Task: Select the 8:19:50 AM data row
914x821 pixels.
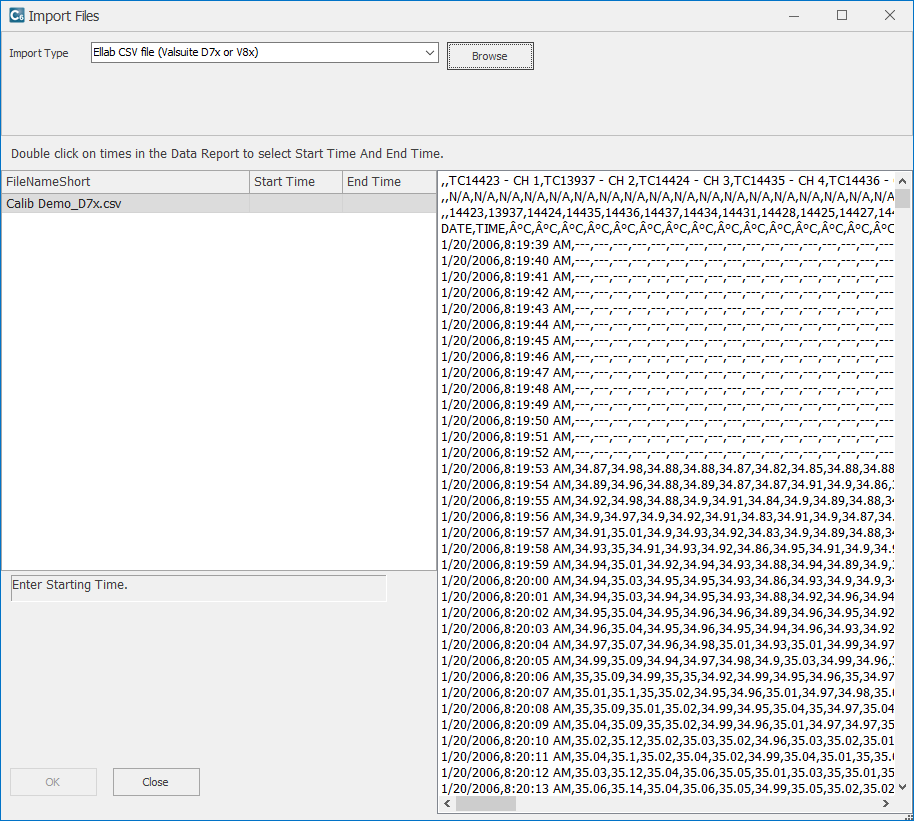Action: click(667, 420)
